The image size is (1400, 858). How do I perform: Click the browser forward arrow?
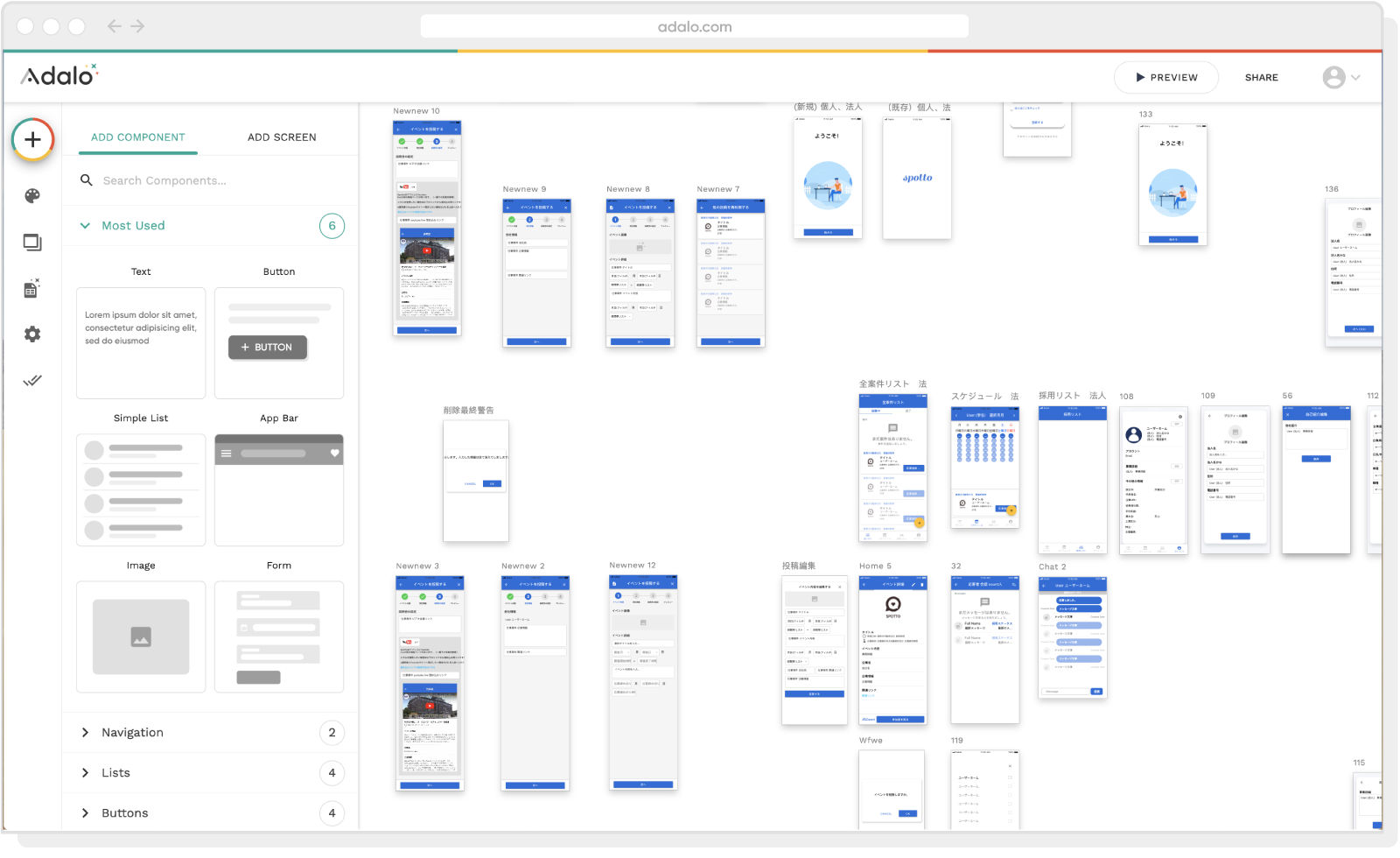[x=137, y=26]
